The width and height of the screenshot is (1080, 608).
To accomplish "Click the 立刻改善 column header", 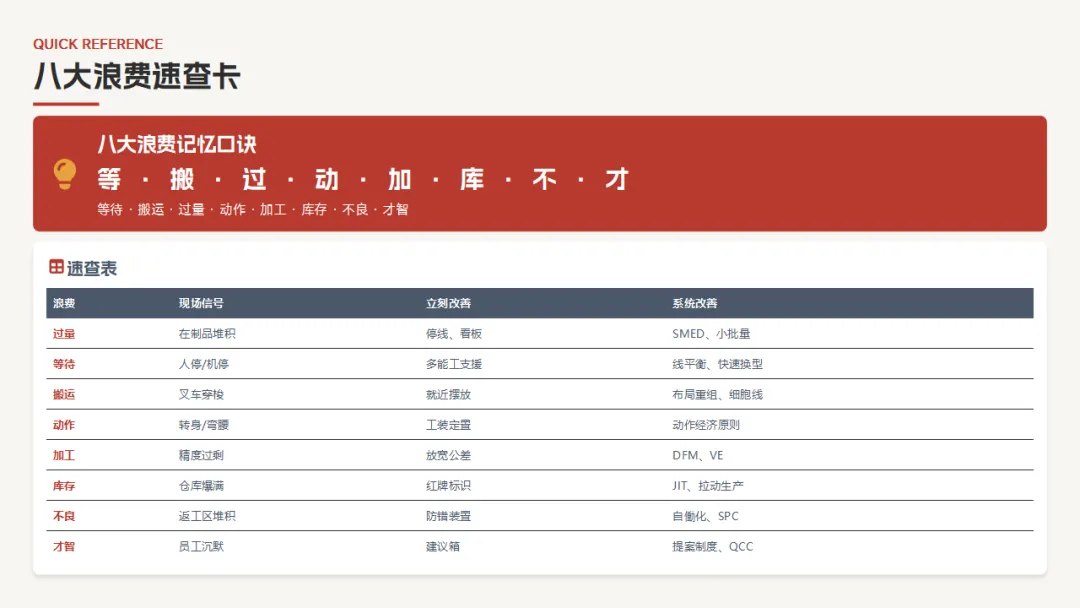I will click(448, 303).
